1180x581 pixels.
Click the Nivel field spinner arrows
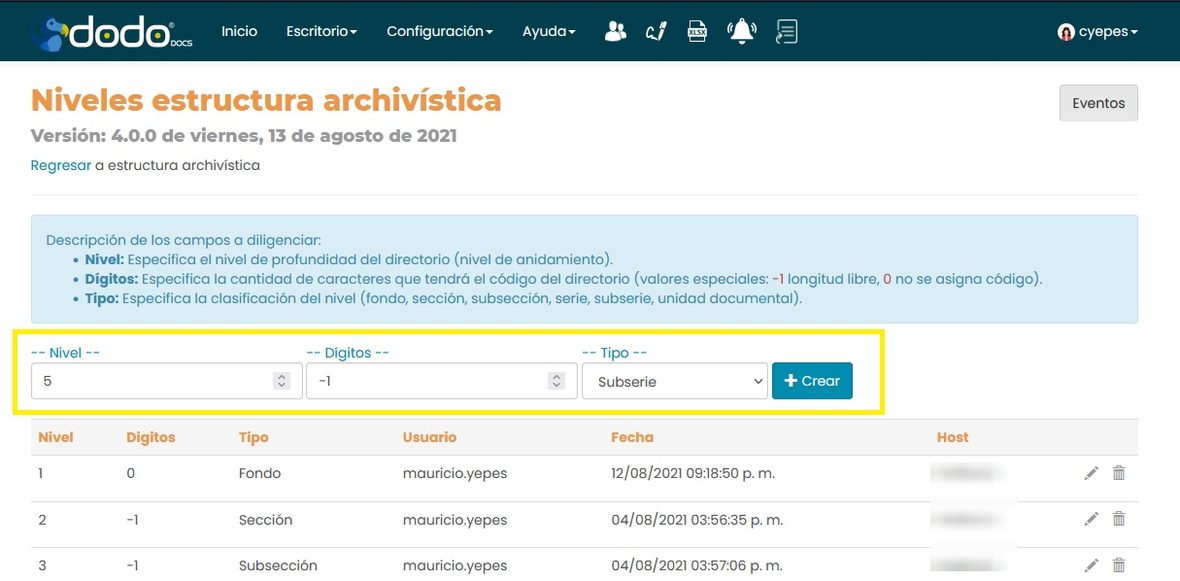281,382
